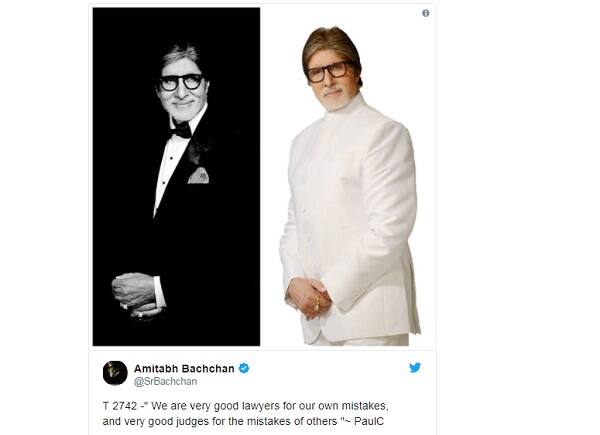Image resolution: width=600 pixels, height=435 pixels.
Task: Click the bow tie in the tuxedo photo
Action: click(181, 130)
